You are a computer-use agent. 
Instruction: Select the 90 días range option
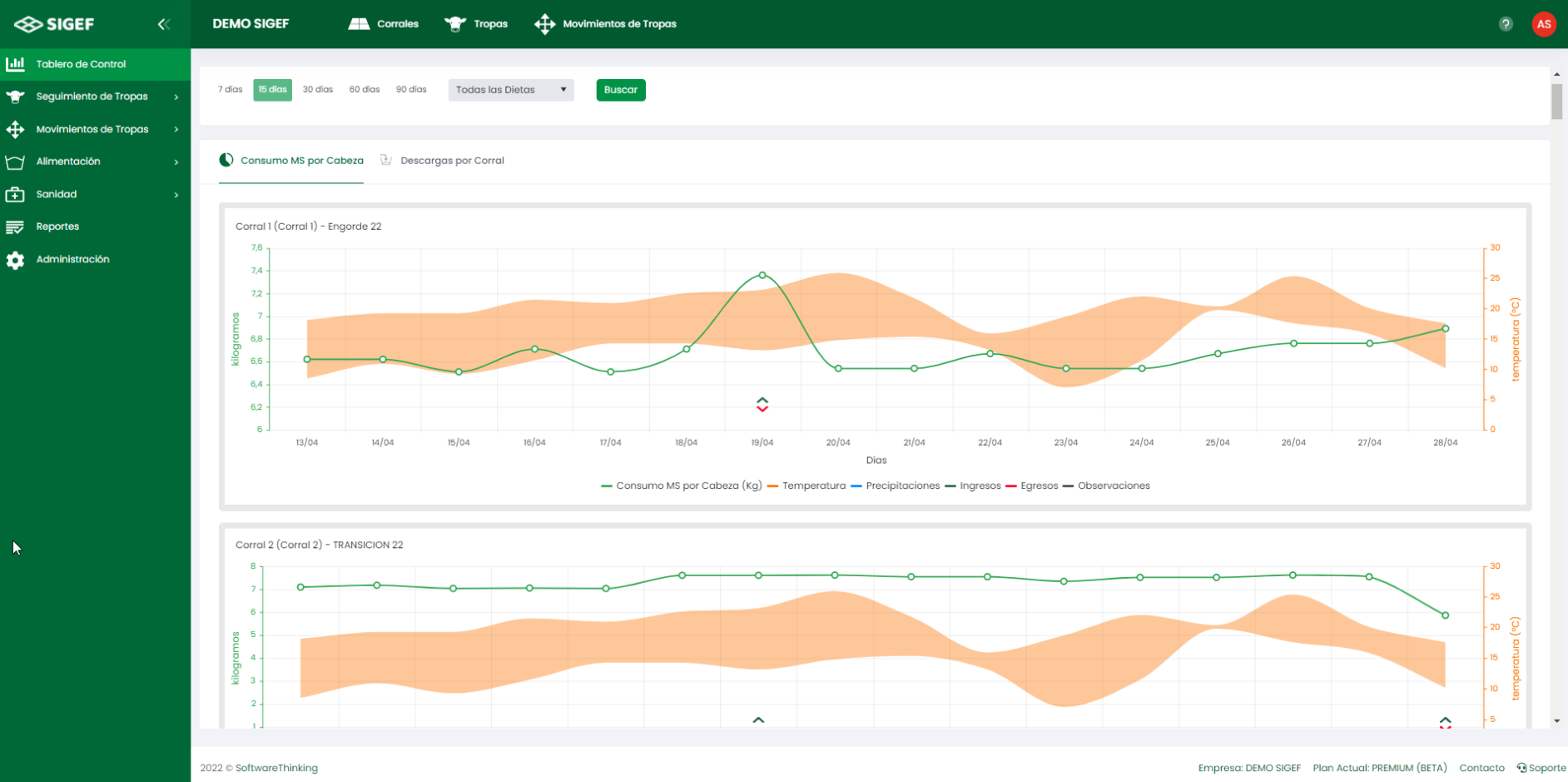[411, 90]
